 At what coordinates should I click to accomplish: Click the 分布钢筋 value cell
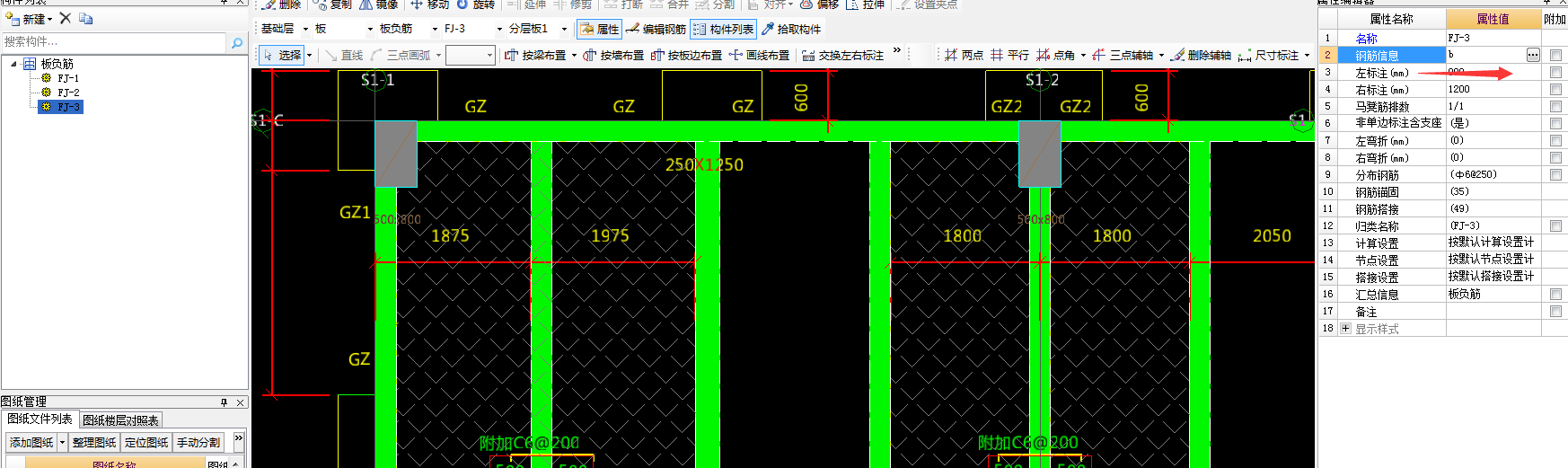pyautogui.click(x=1493, y=175)
